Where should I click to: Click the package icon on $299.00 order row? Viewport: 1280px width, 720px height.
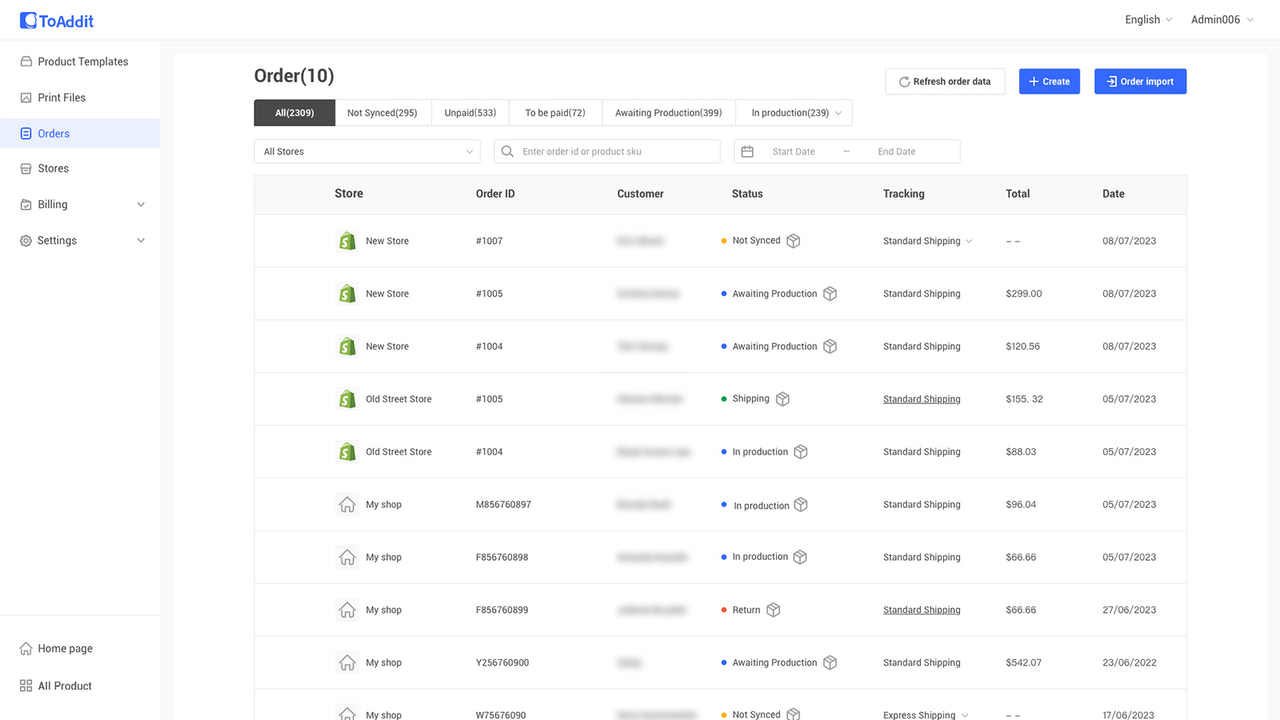[830, 294]
